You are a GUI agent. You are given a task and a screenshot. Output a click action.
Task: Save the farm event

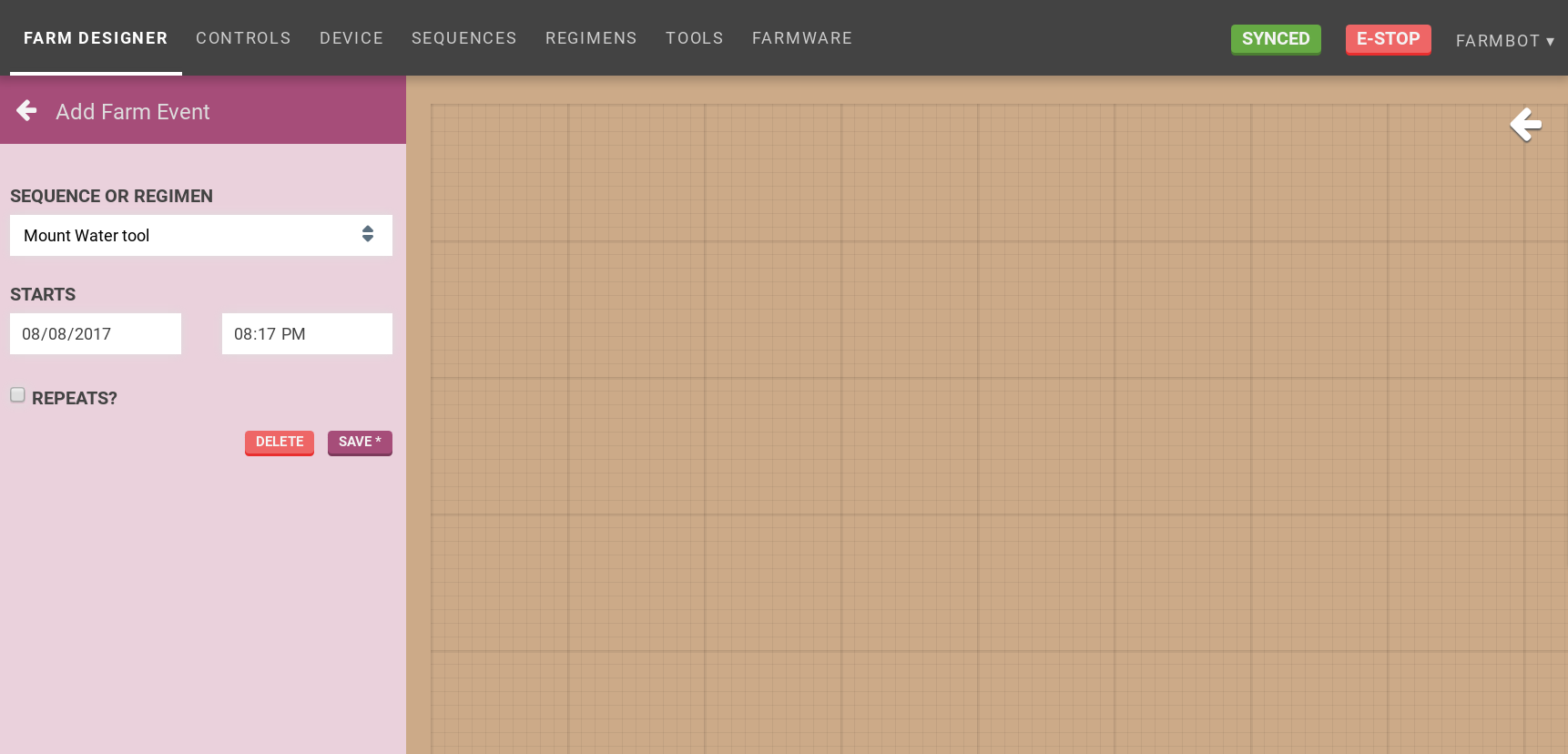click(360, 442)
